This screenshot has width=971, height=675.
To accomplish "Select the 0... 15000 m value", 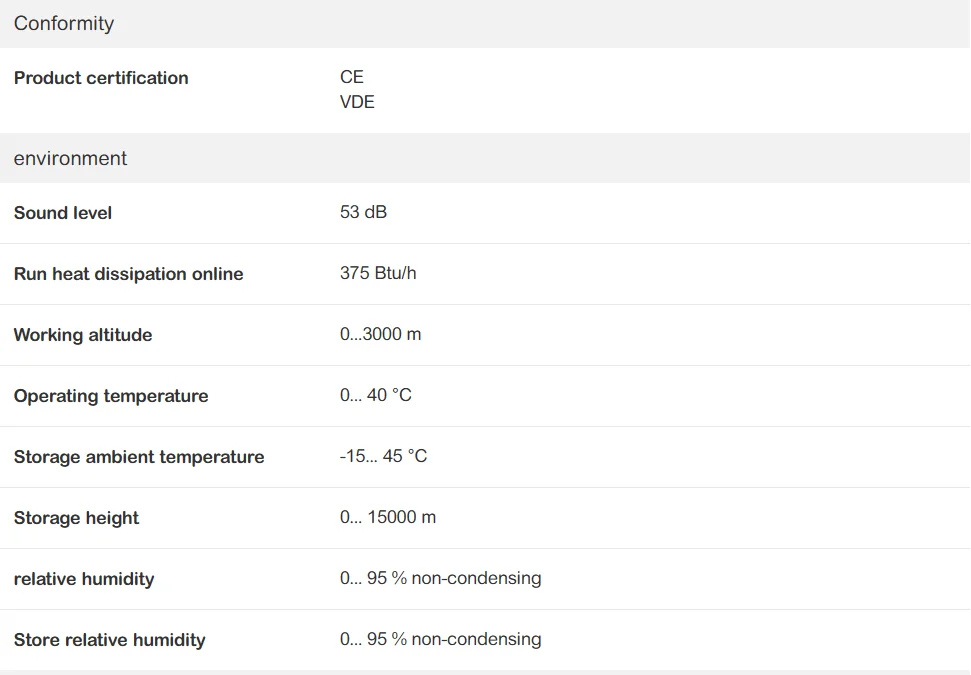I will pos(388,517).
